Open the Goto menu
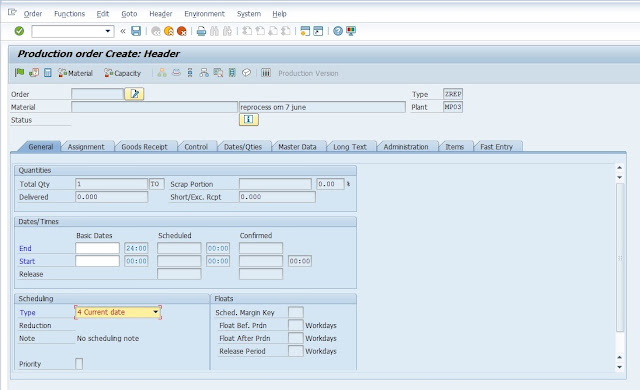 click(x=129, y=14)
